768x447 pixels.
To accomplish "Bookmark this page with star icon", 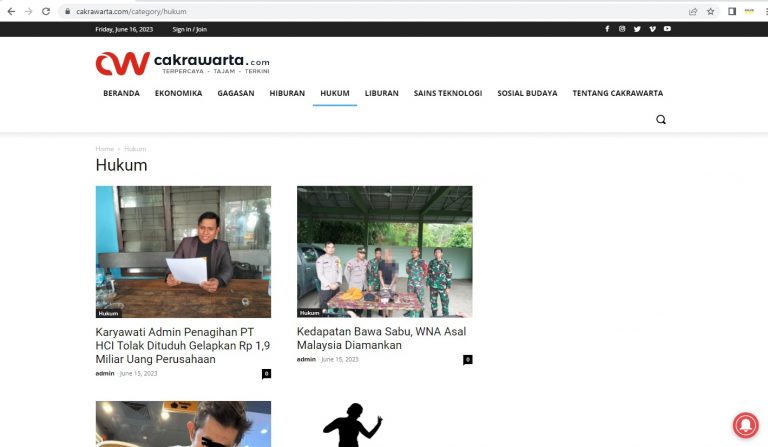I will coord(711,11).
